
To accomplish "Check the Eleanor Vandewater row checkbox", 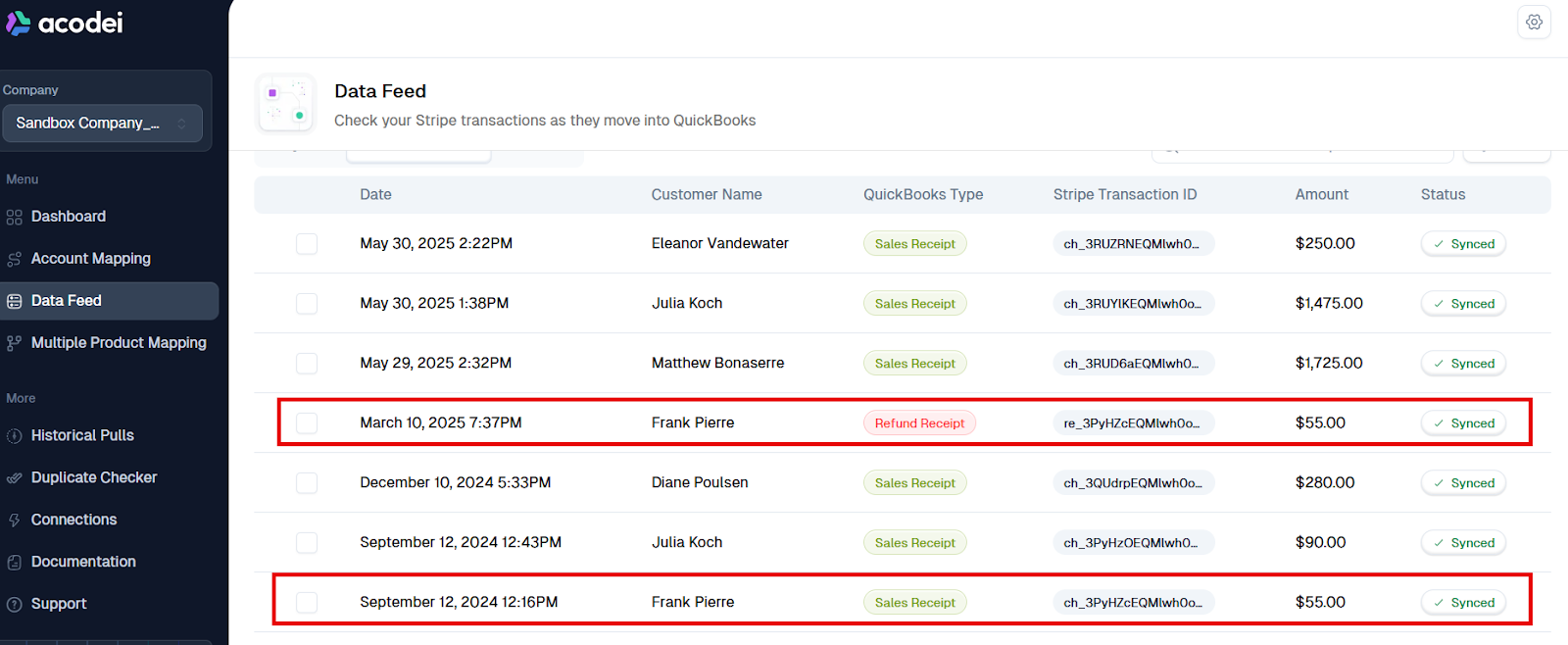I will click(x=307, y=244).
